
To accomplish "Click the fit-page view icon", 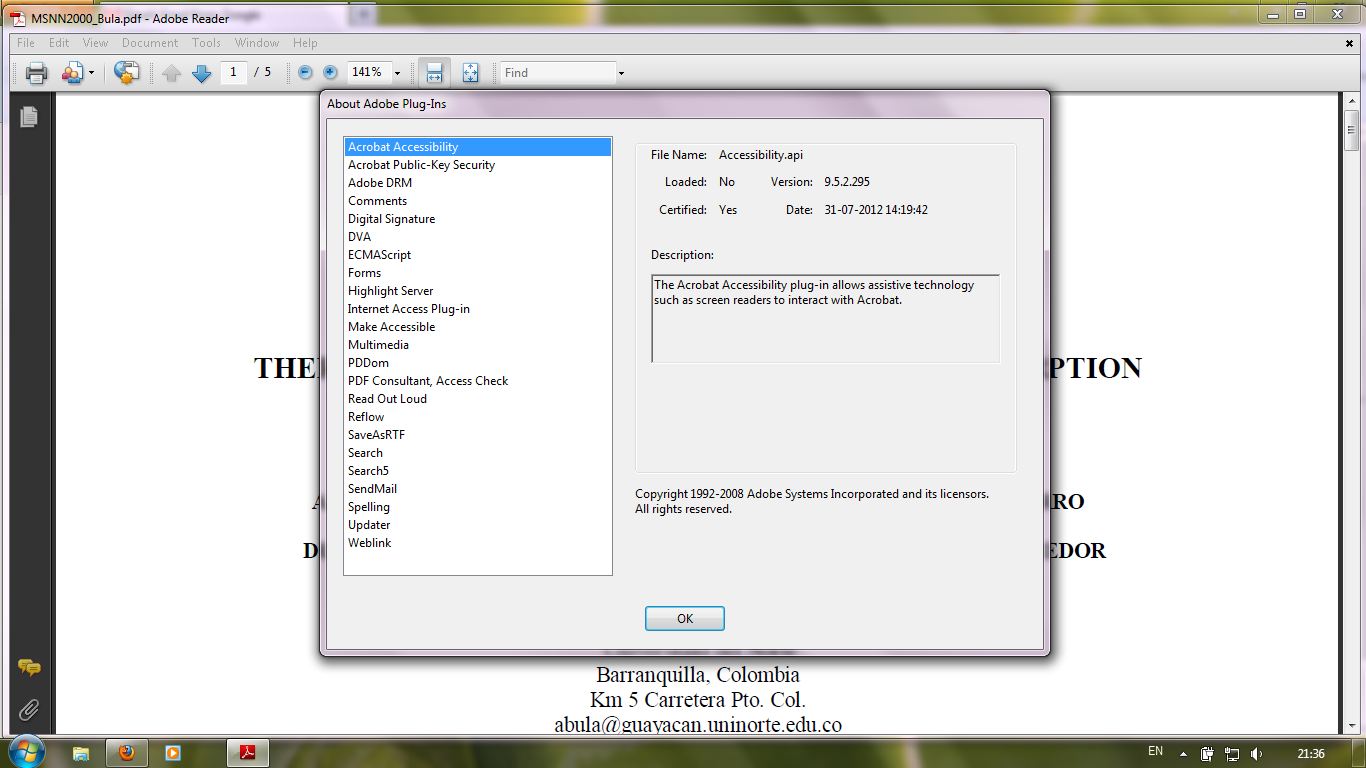I will click(469, 72).
